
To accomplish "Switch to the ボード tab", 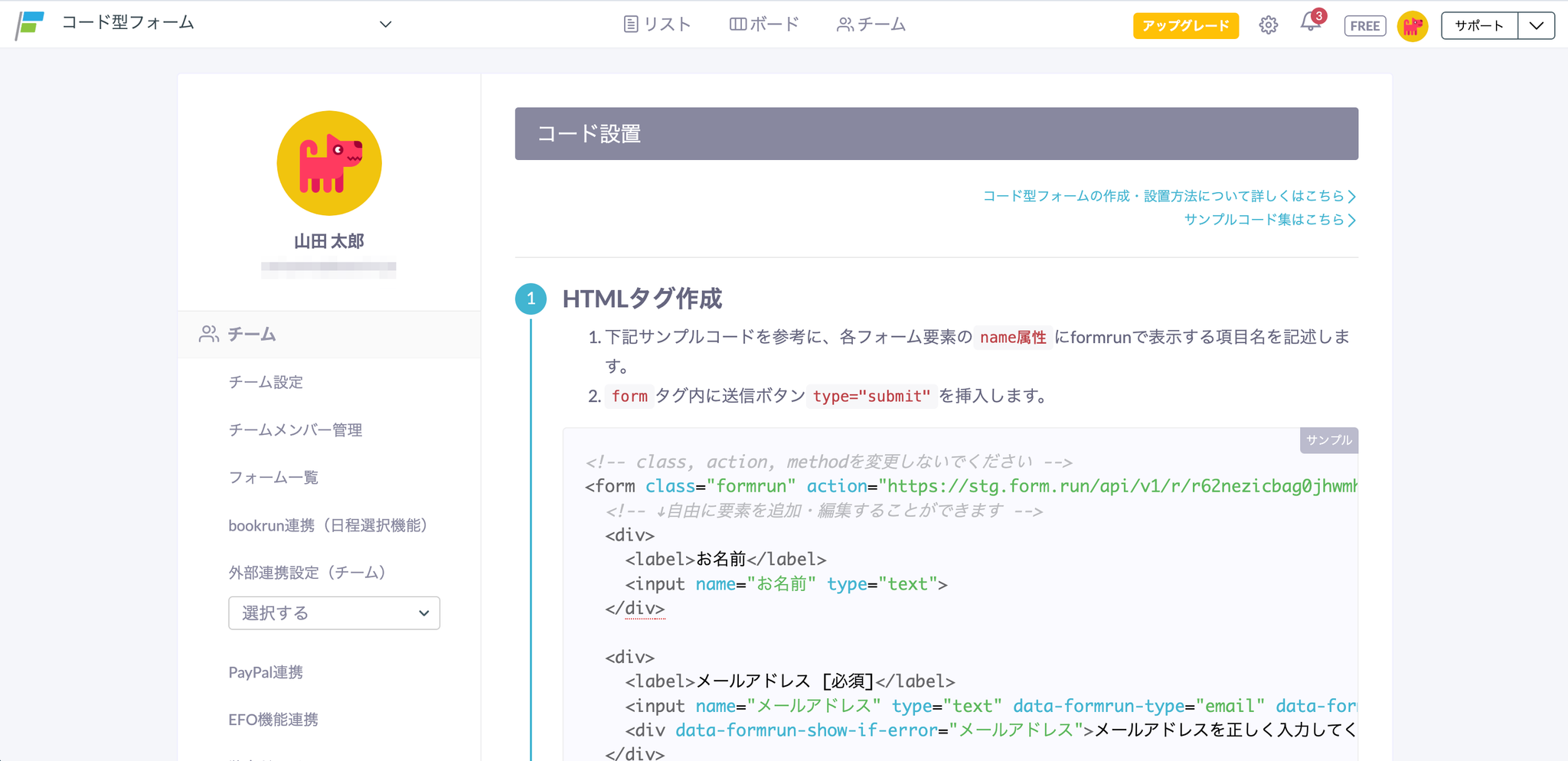I will tap(764, 24).
